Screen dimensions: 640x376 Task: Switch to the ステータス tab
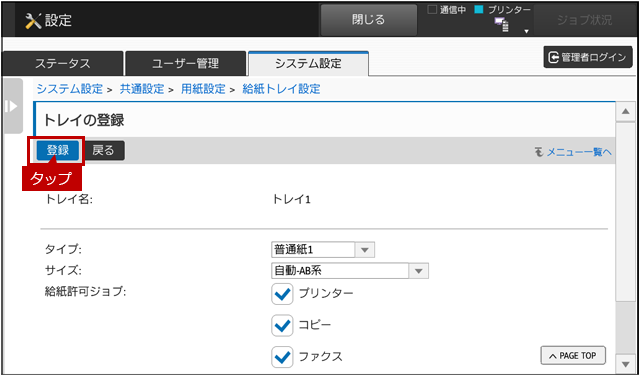tap(62, 64)
